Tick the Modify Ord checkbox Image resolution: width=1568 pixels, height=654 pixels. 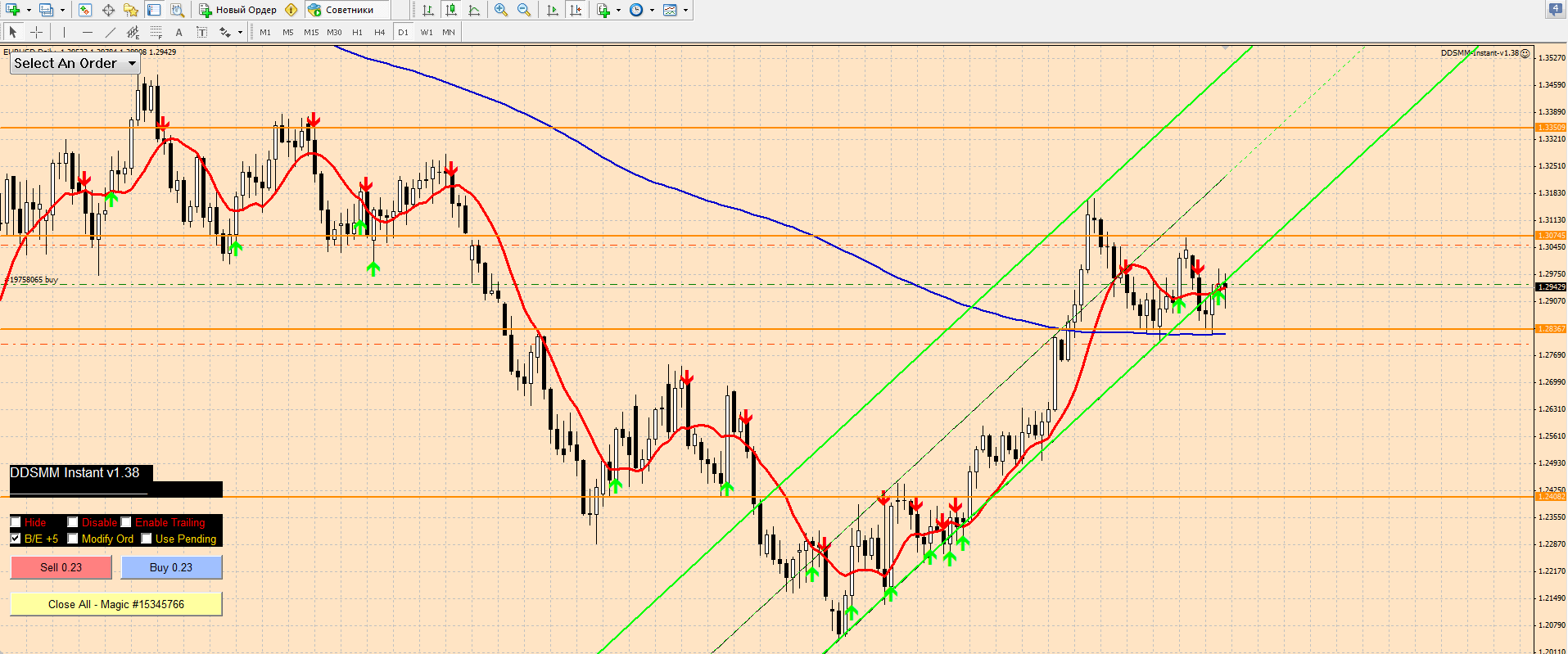click(73, 539)
